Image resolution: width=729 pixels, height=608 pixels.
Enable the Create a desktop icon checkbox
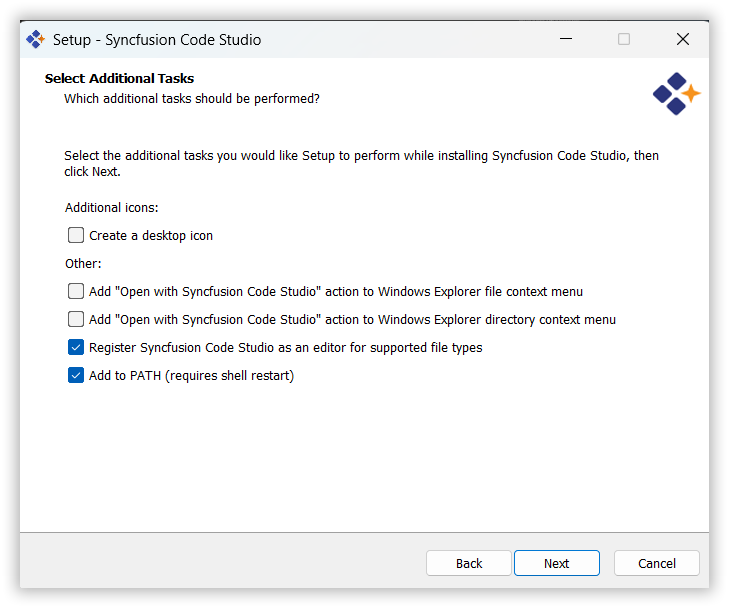point(76,236)
